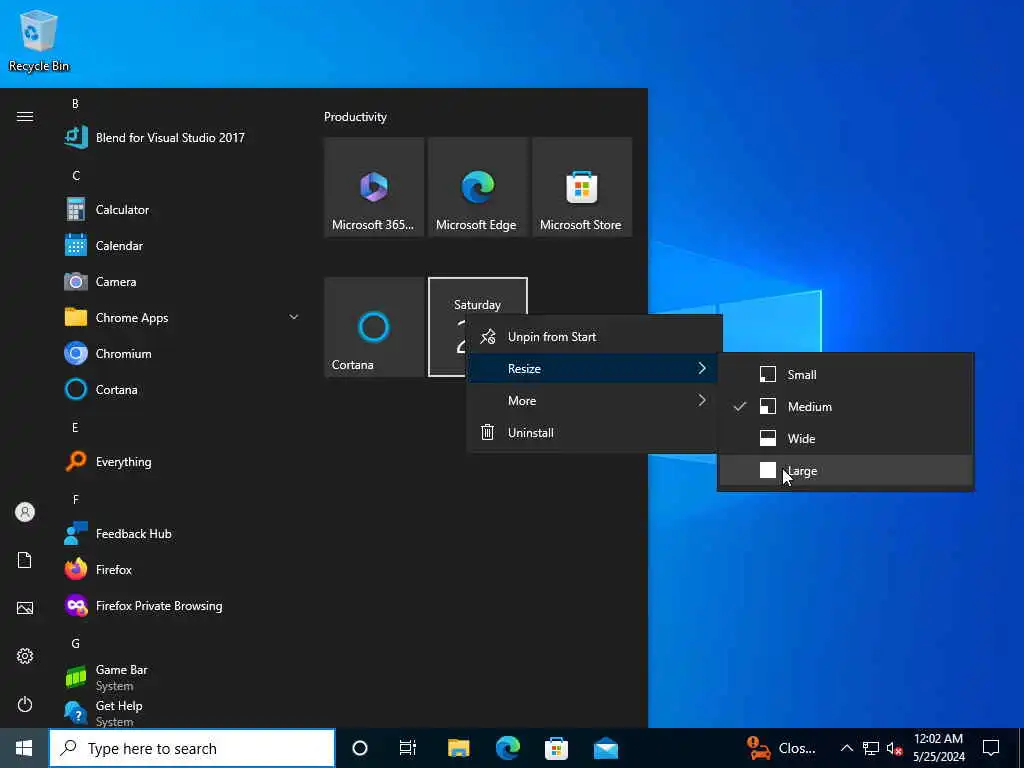Set tile size to Small
This screenshot has width=1024, height=768.
tap(846, 374)
